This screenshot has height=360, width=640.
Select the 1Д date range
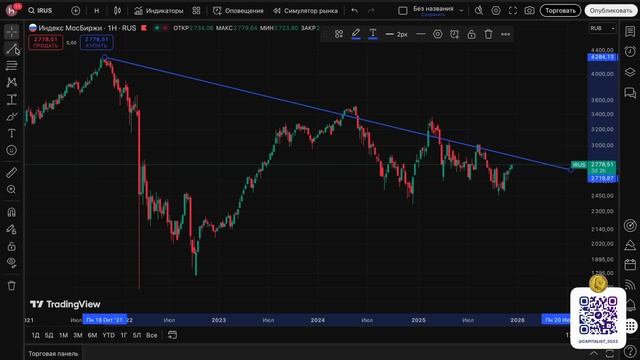pos(36,335)
